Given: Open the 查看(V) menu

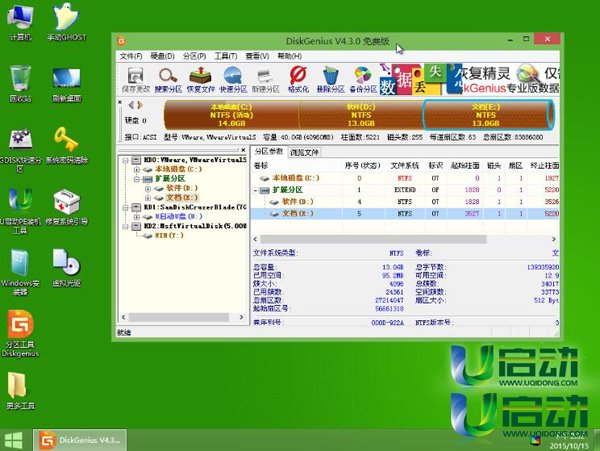Looking at the screenshot, I should [257, 56].
